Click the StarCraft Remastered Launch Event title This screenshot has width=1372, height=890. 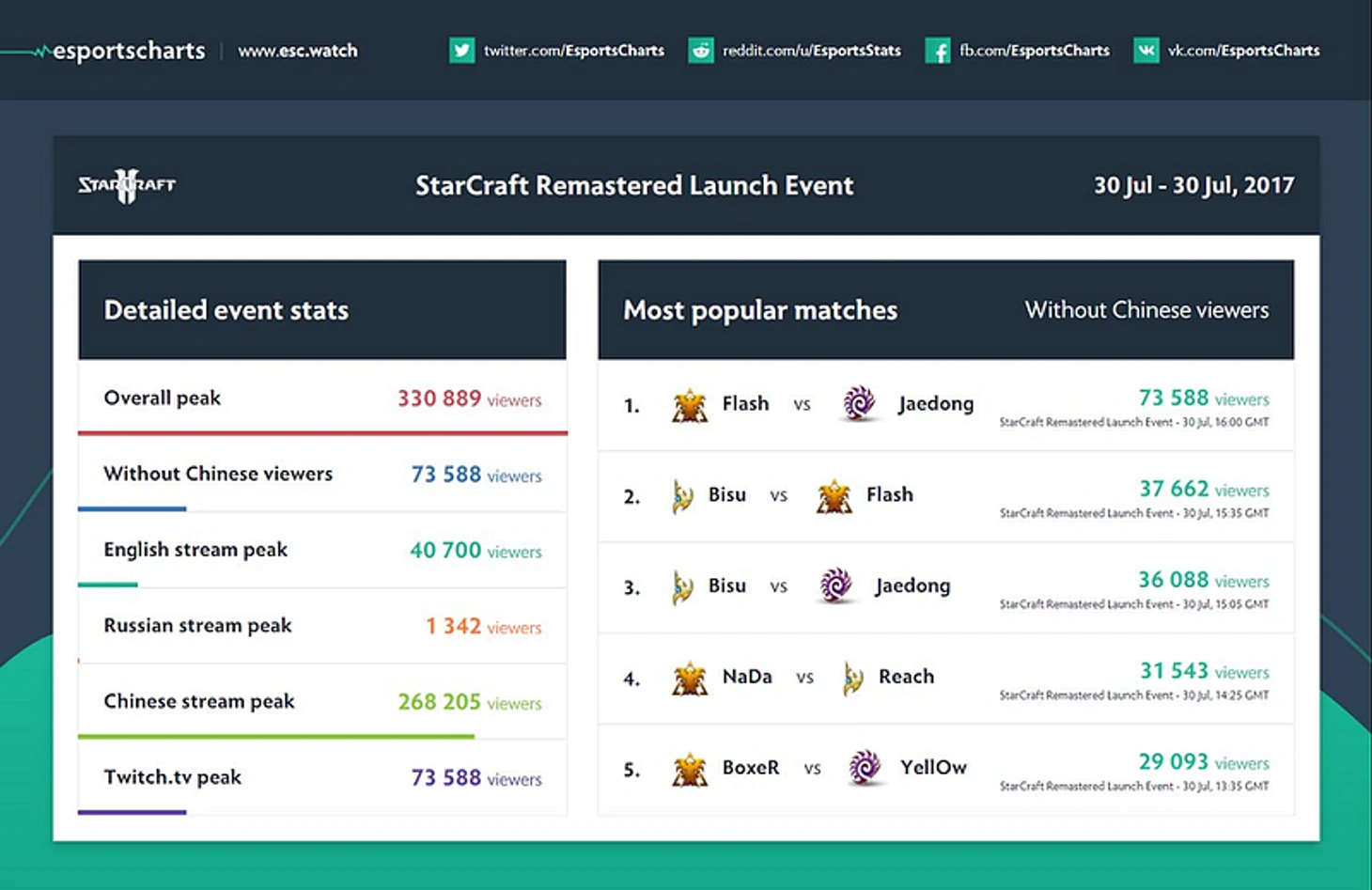[x=634, y=185]
